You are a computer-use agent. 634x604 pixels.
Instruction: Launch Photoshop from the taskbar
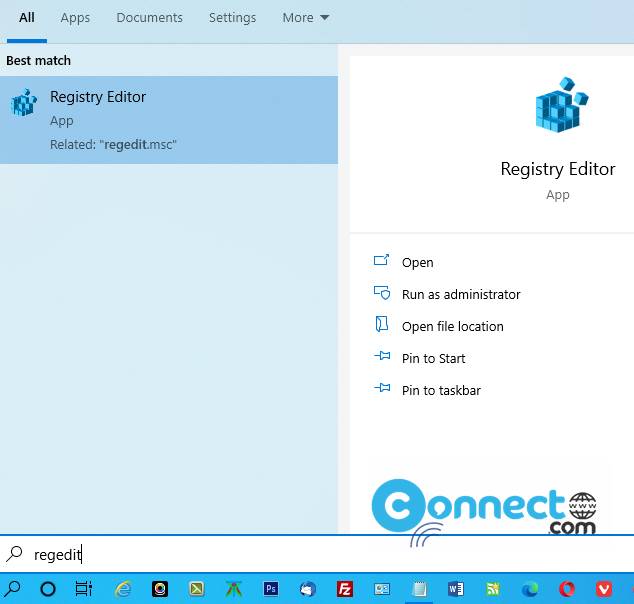click(271, 589)
